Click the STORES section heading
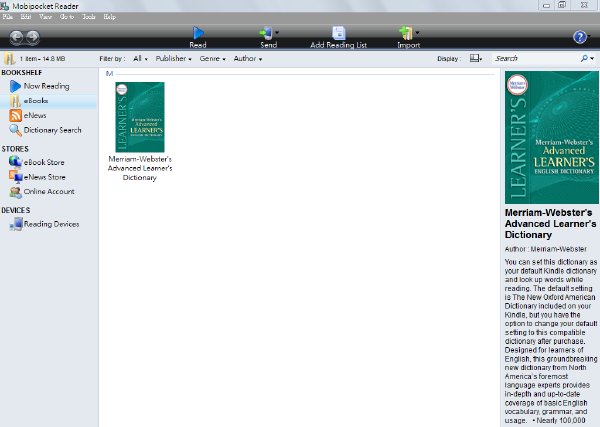The height and width of the screenshot is (427, 600). point(15,149)
